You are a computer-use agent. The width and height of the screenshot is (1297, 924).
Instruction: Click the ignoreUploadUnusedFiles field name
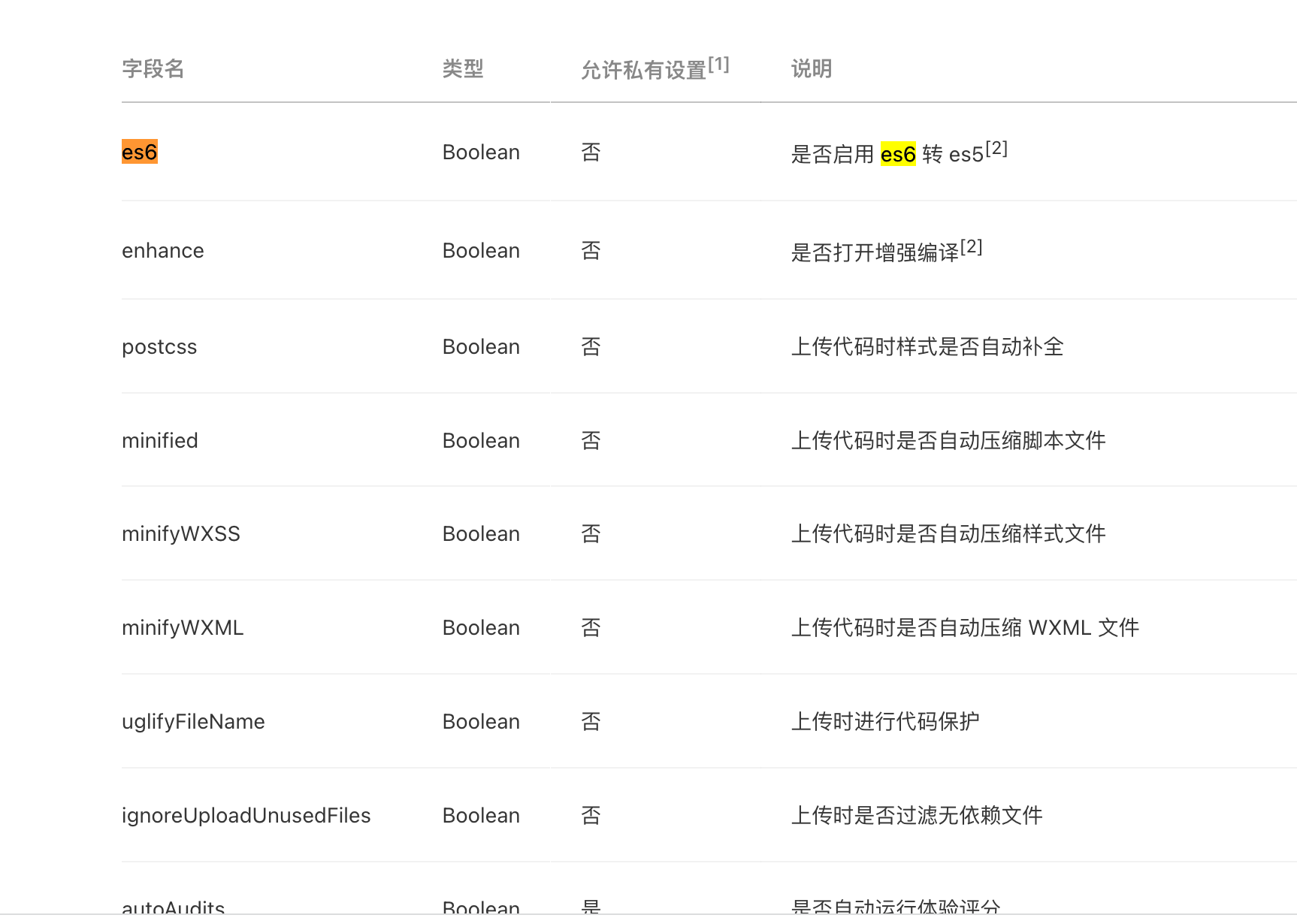pyautogui.click(x=246, y=816)
